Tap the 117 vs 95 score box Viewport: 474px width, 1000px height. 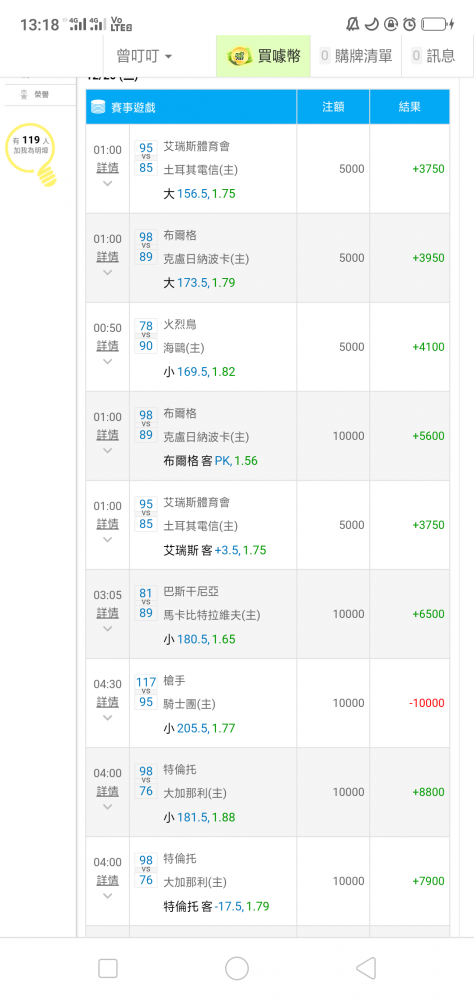146,692
